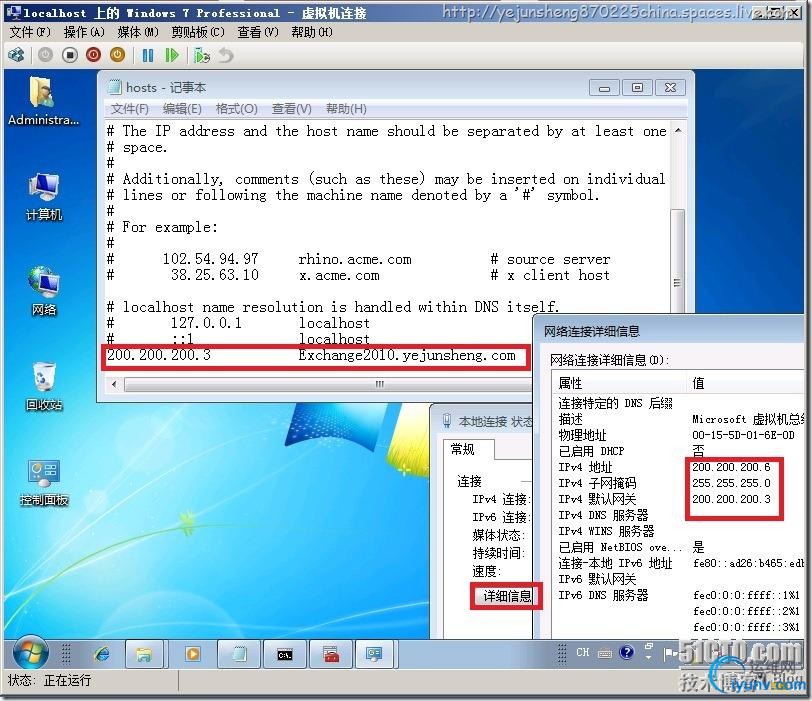Click the red Shut Down toolbar icon
This screenshot has width=812, height=701.
pyautogui.click(x=93, y=55)
